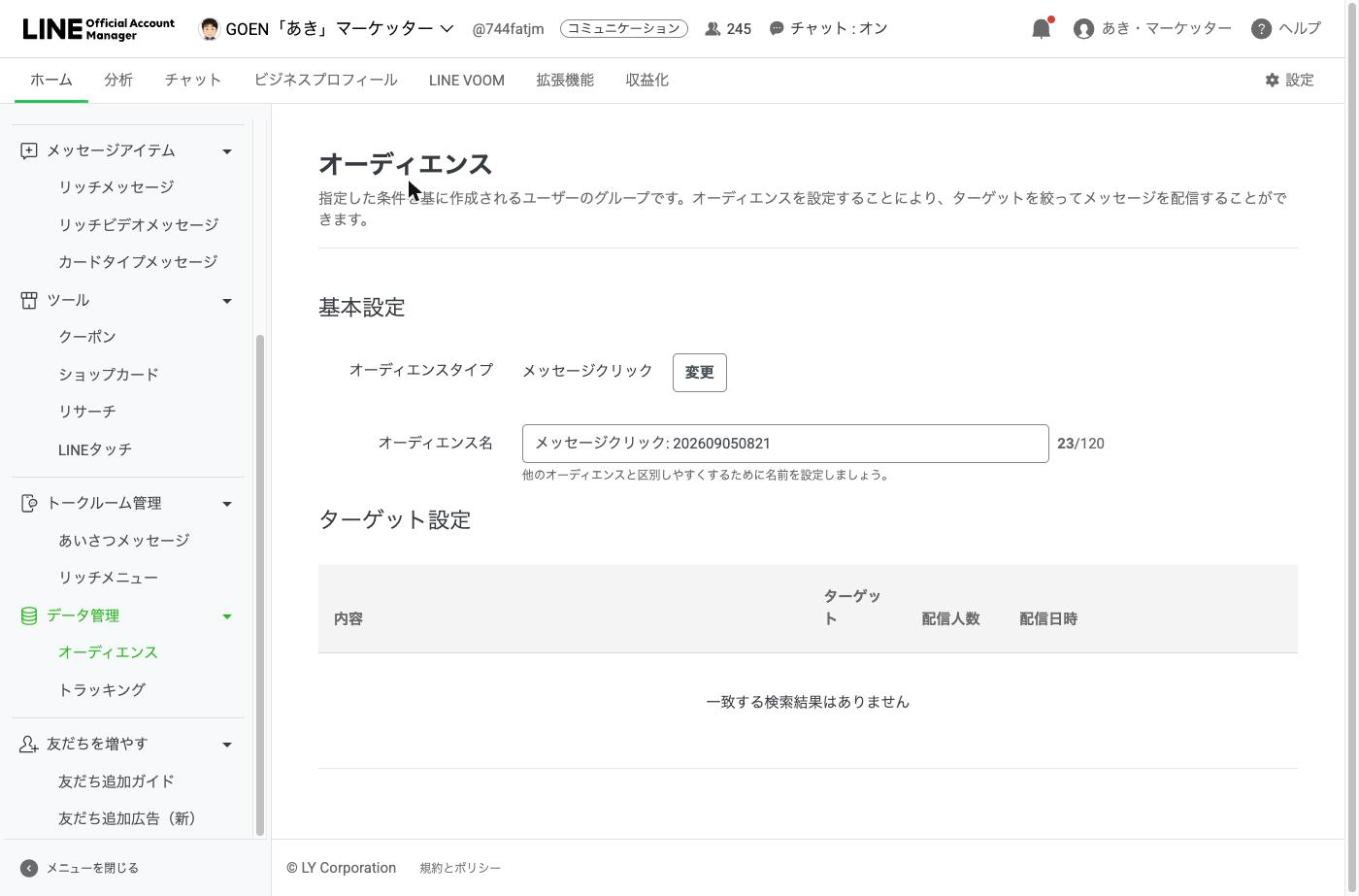This screenshot has width=1359, height=896.
Task: Switch to the チャット tab
Action: [193, 80]
